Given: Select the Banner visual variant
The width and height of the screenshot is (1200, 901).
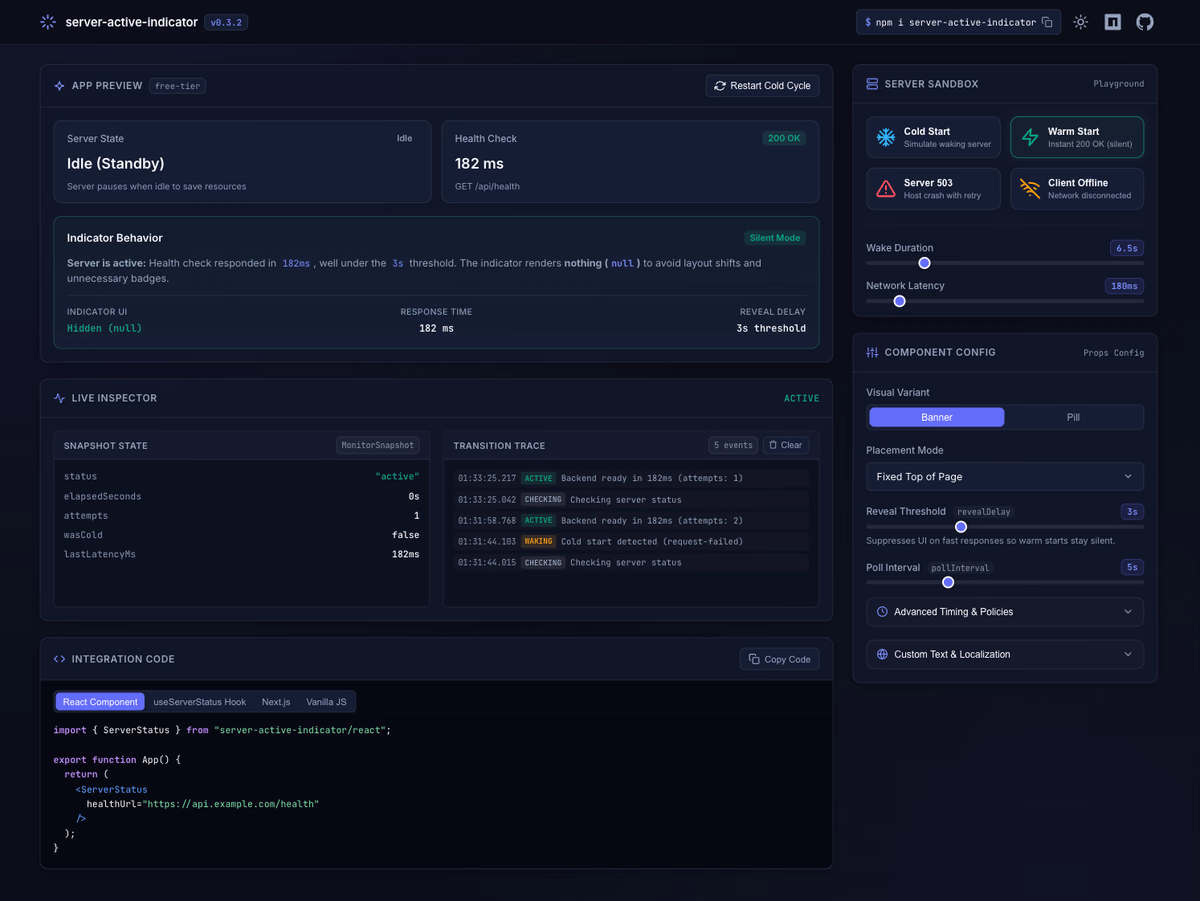Looking at the screenshot, I should click(937, 417).
